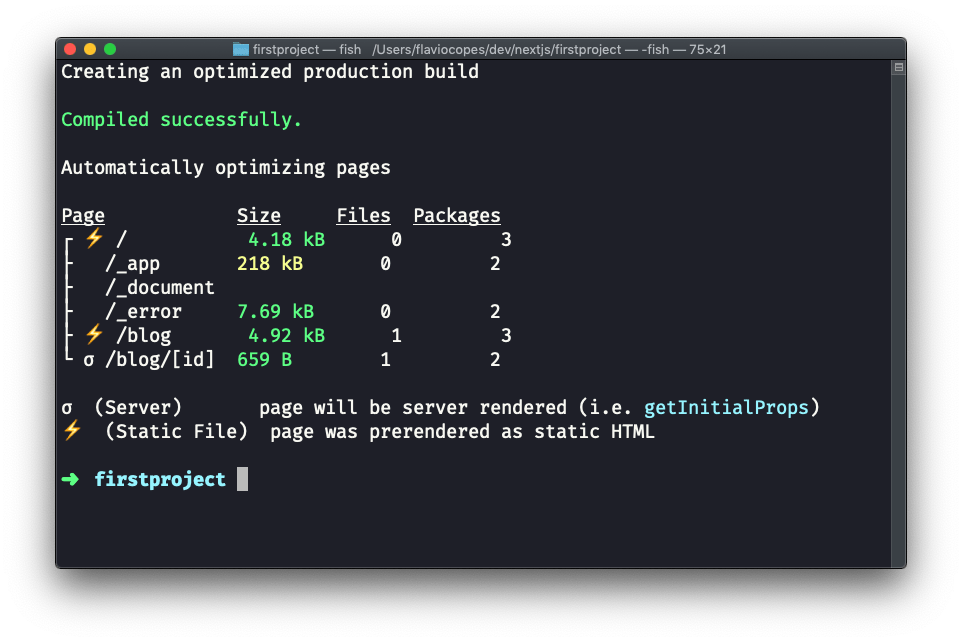
Task: Click the lightning icon next to /blog
Action: (x=94, y=335)
